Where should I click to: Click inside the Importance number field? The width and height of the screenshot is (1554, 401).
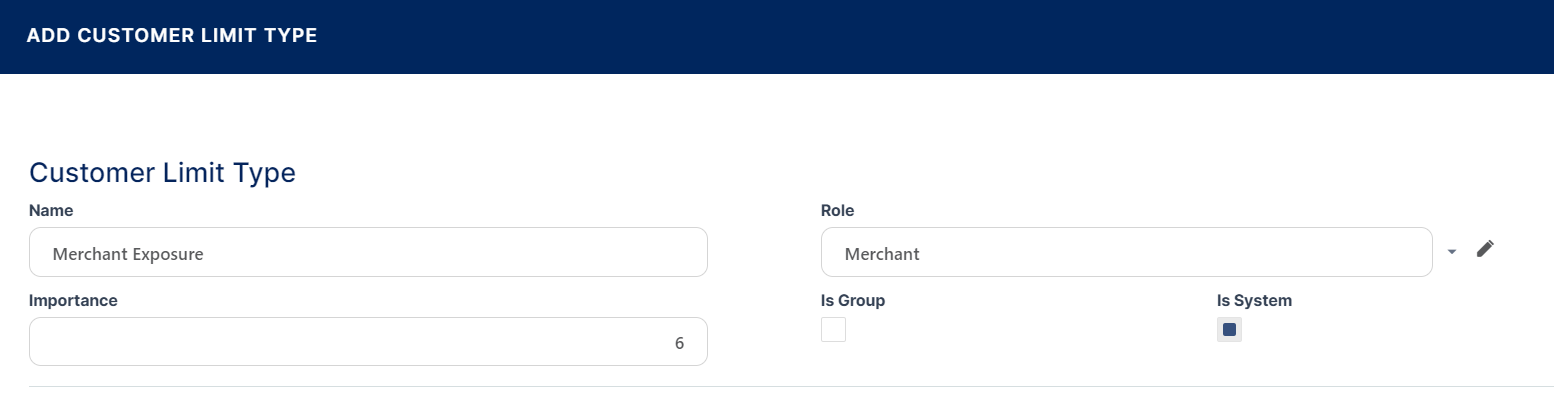pyautogui.click(x=368, y=342)
